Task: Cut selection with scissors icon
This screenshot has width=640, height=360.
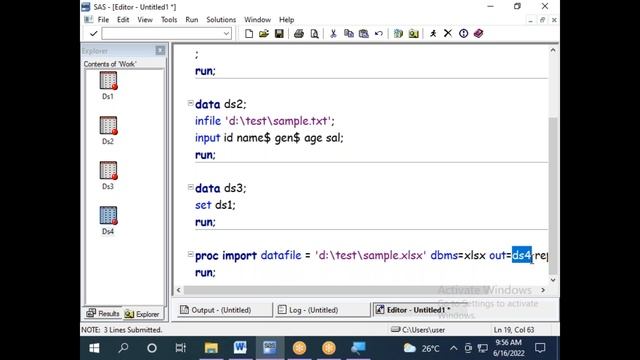Action: point(333,33)
